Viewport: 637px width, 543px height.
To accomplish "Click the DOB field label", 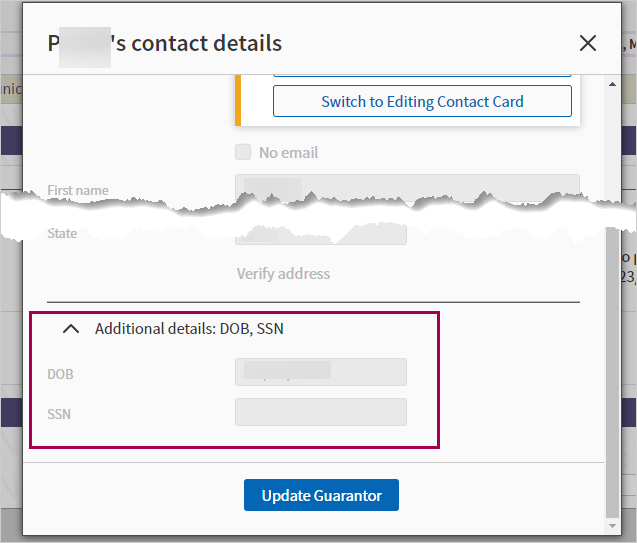I will click(60, 374).
